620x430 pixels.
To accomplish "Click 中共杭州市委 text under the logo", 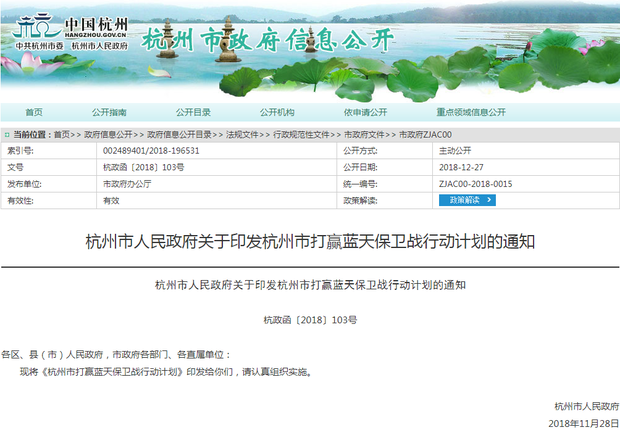I will point(40,46).
